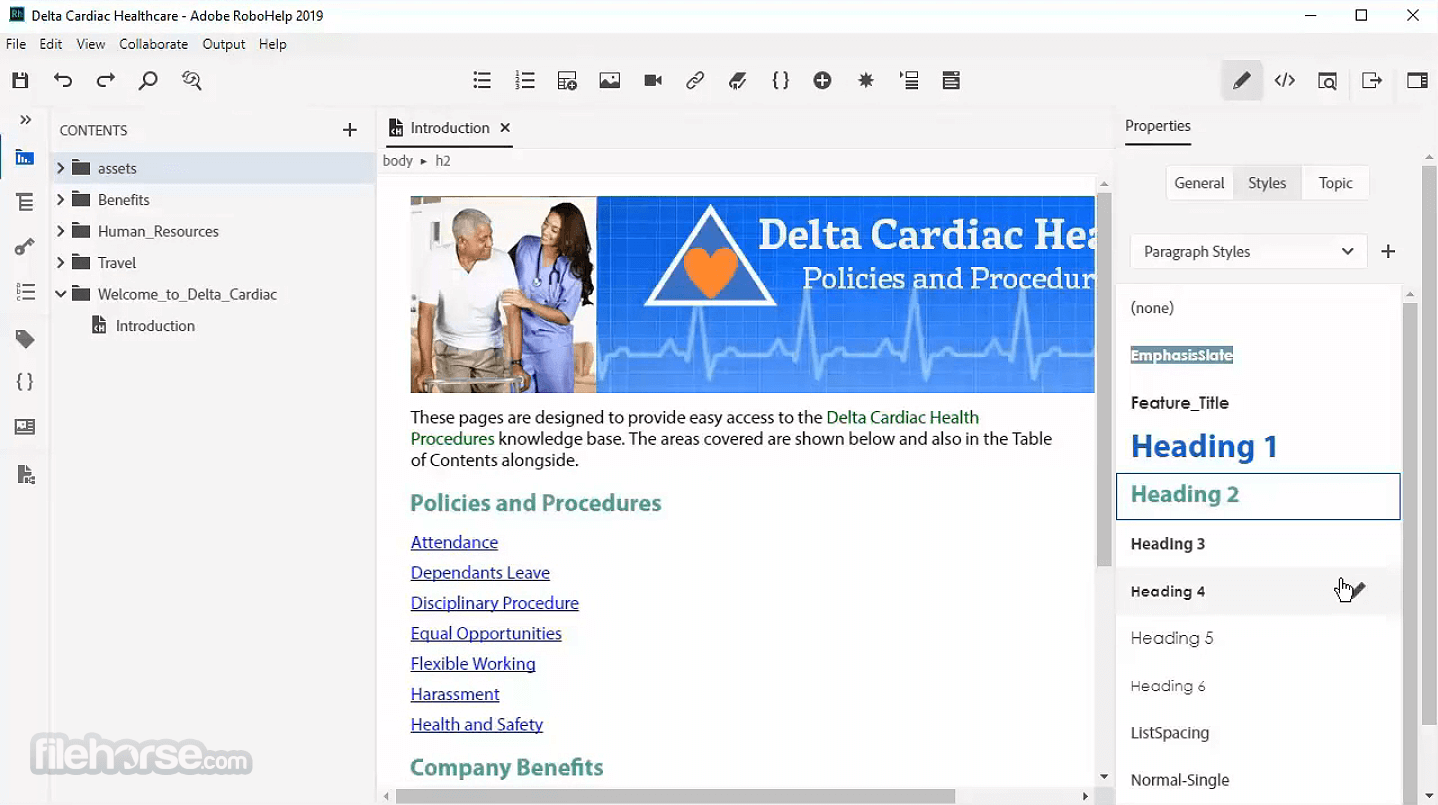Select the h2 breadcrumb element
Screen dimensions: 1438x805
[443, 161]
